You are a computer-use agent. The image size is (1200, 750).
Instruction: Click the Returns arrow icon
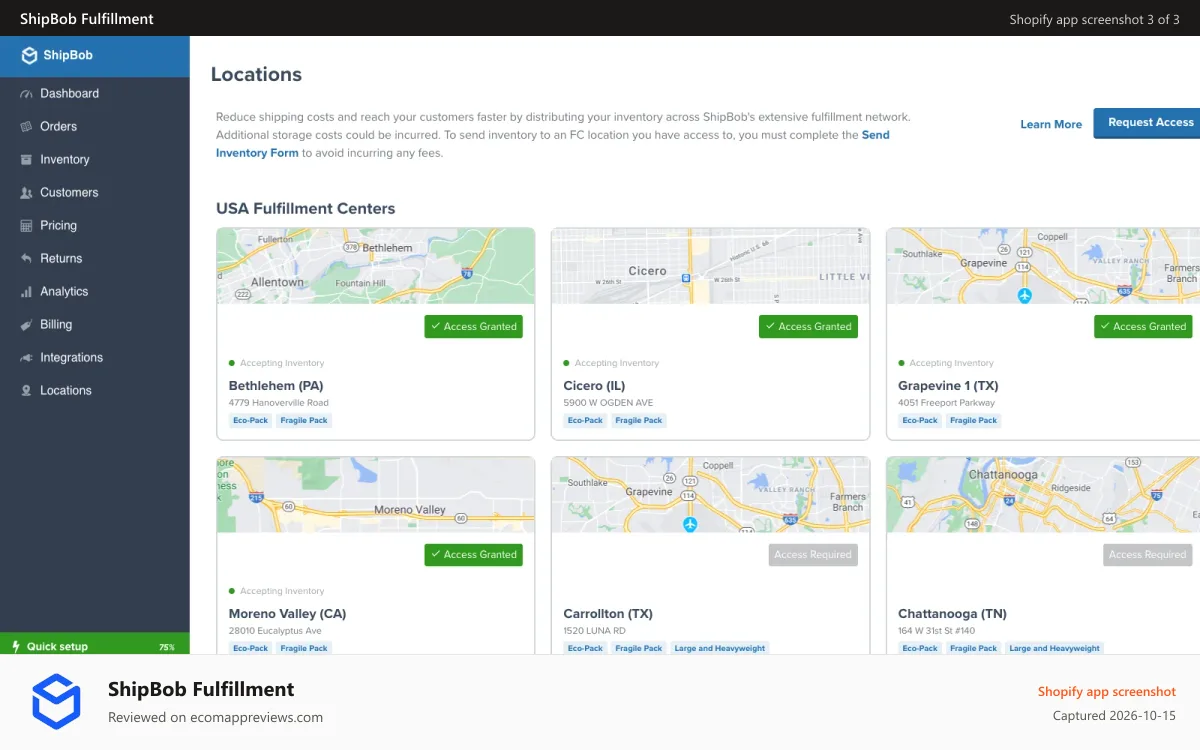26,259
